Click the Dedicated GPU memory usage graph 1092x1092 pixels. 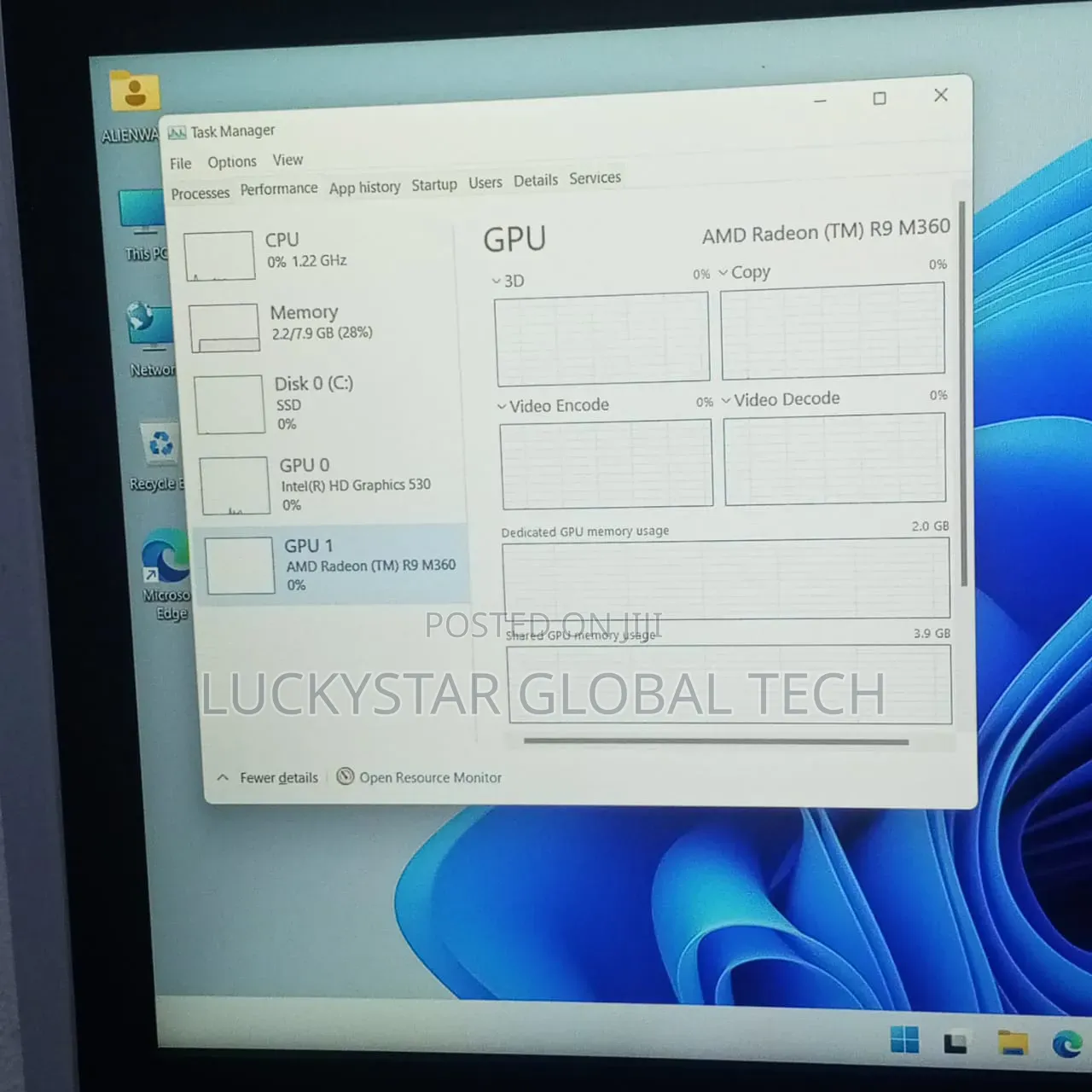(x=726, y=578)
